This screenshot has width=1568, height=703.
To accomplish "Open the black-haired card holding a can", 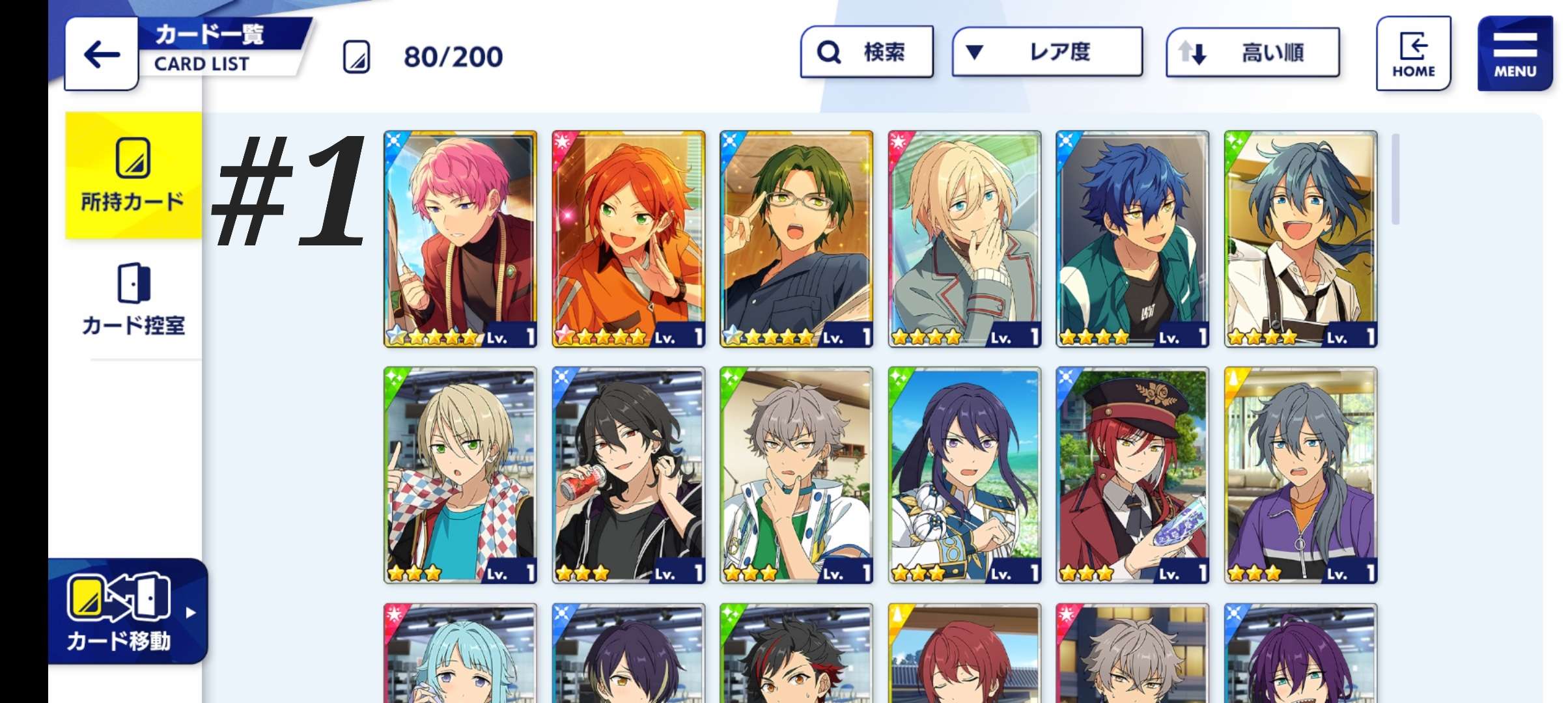I will point(628,475).
